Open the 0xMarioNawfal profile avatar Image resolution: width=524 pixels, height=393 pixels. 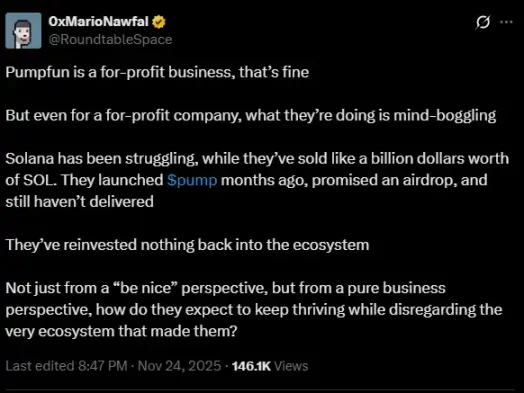tap(23, 31)
